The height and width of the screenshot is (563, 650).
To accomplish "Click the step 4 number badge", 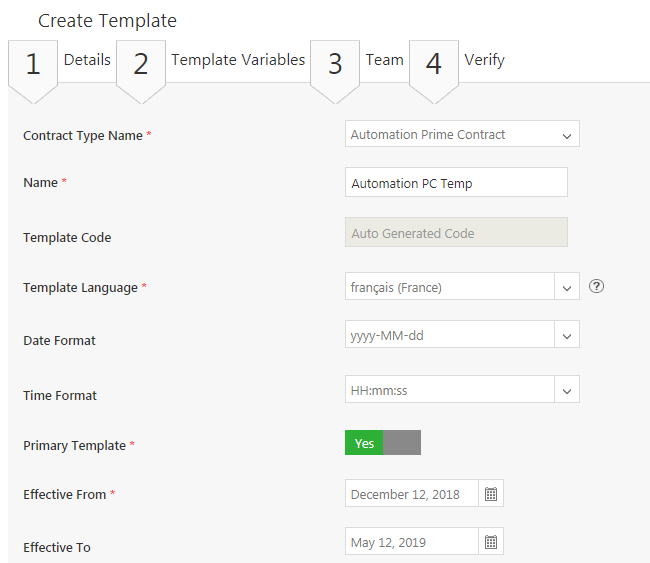I will [x=434, y=65].
